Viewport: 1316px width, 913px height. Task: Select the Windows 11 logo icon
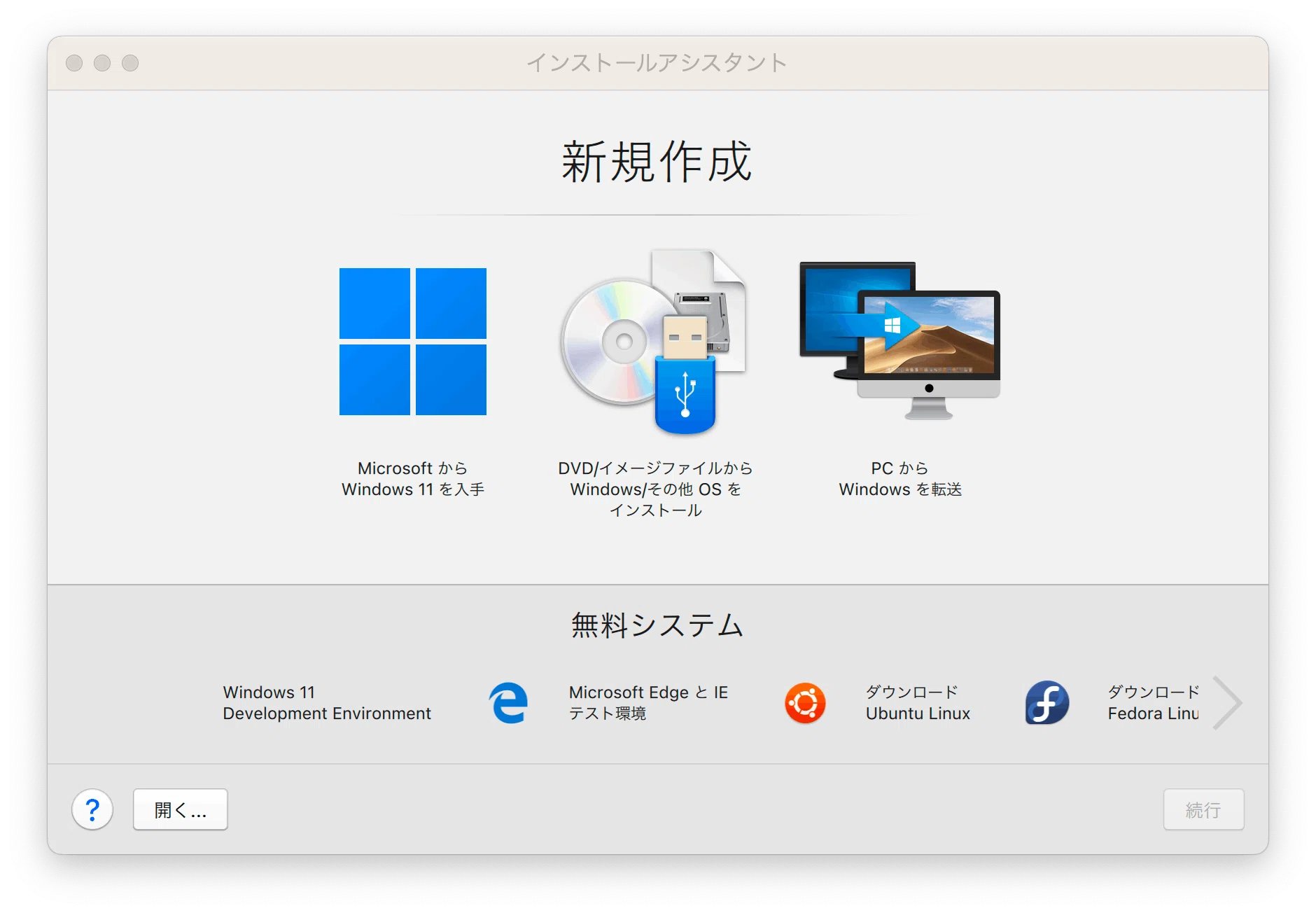pos(413,342)
